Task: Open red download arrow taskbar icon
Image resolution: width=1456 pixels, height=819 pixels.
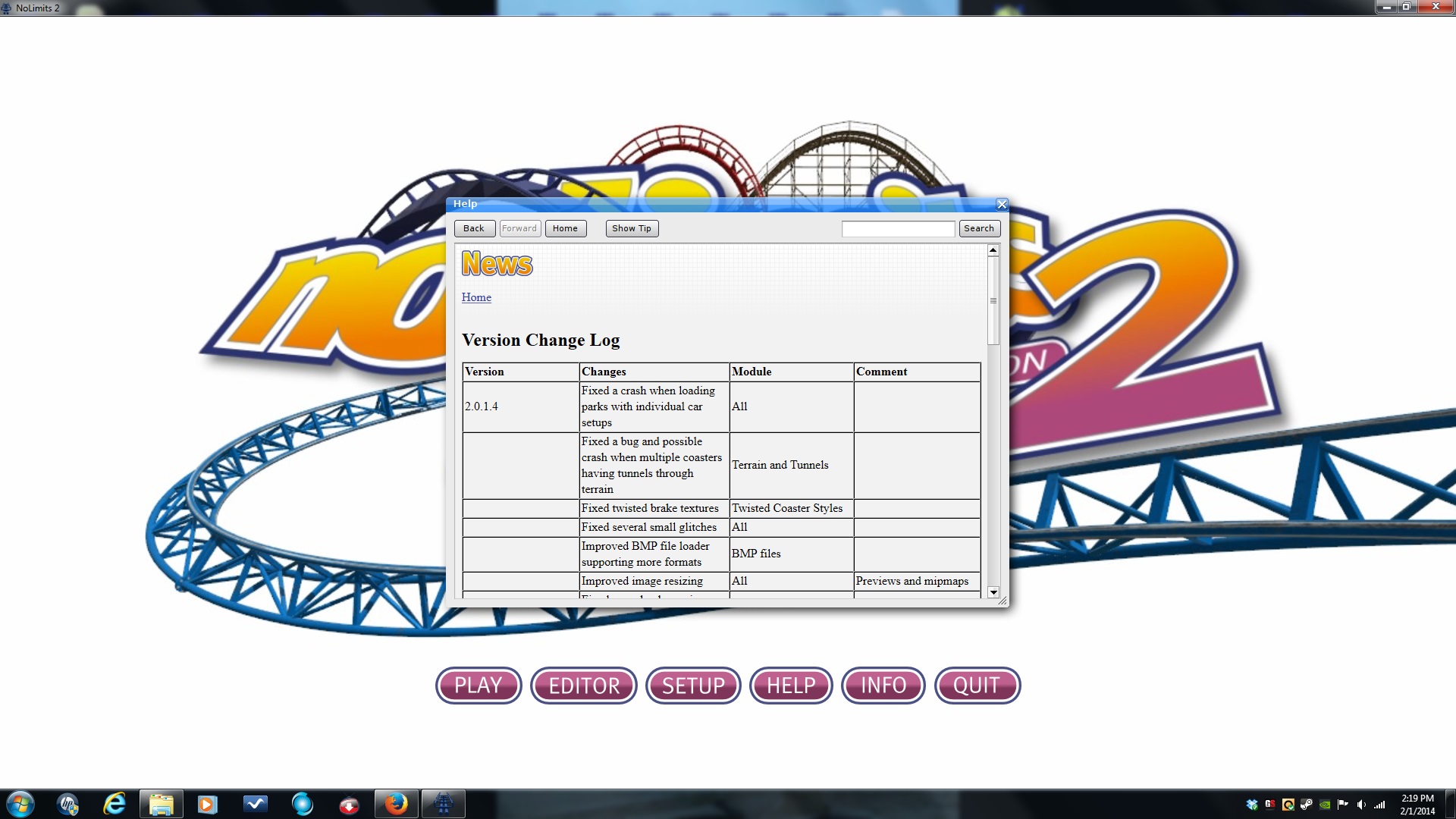Action: tap(349, 804)
